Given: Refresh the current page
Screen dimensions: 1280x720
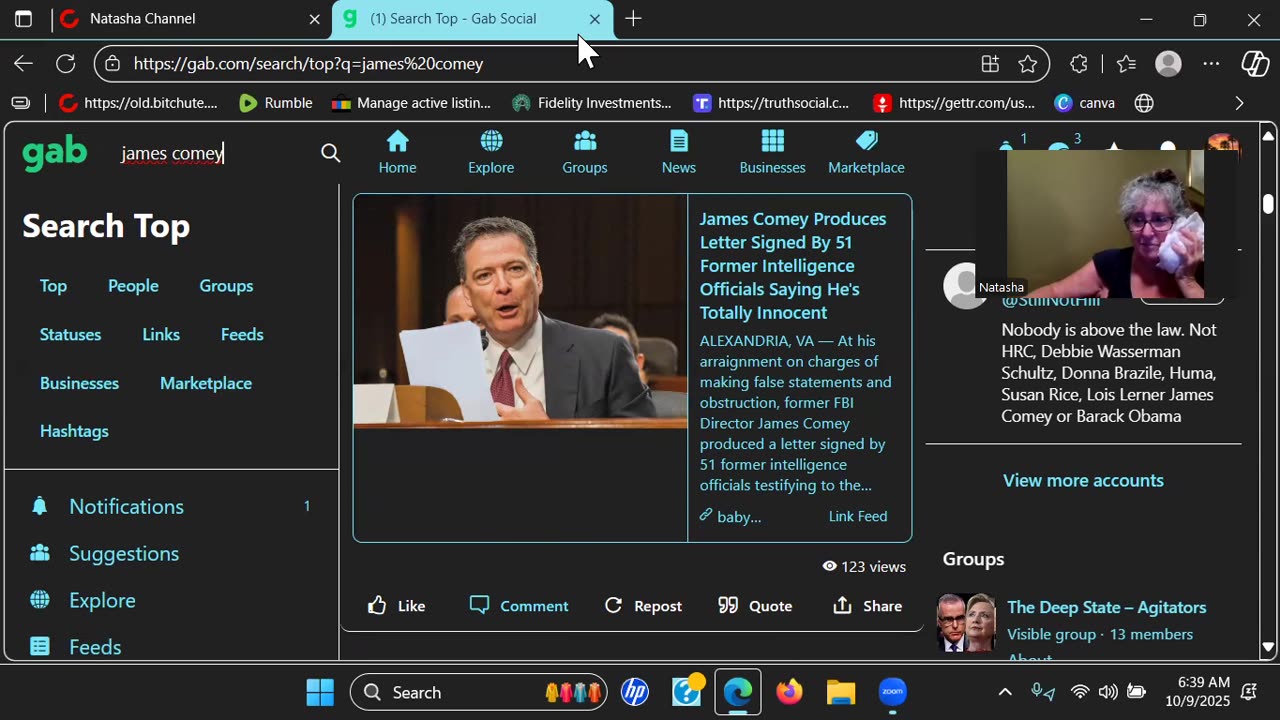Looking at the screenshot, I should pyautogui.click(x=66, y=64).
